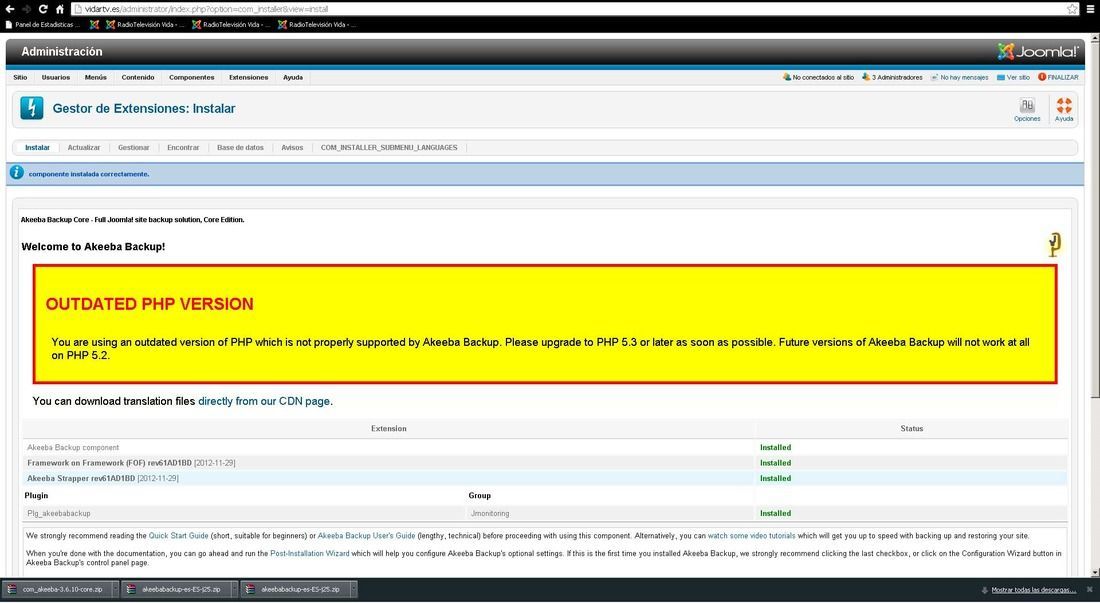Click the Status column header
Screen dimensions: 1100x603
[911, 428]
